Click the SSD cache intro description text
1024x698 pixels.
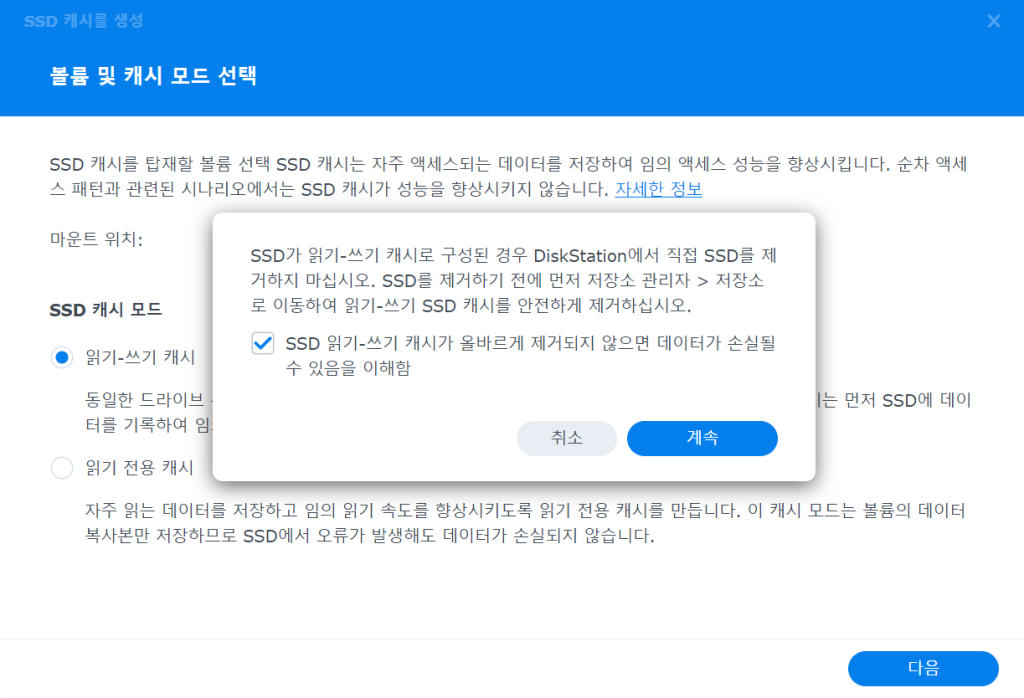400,164
